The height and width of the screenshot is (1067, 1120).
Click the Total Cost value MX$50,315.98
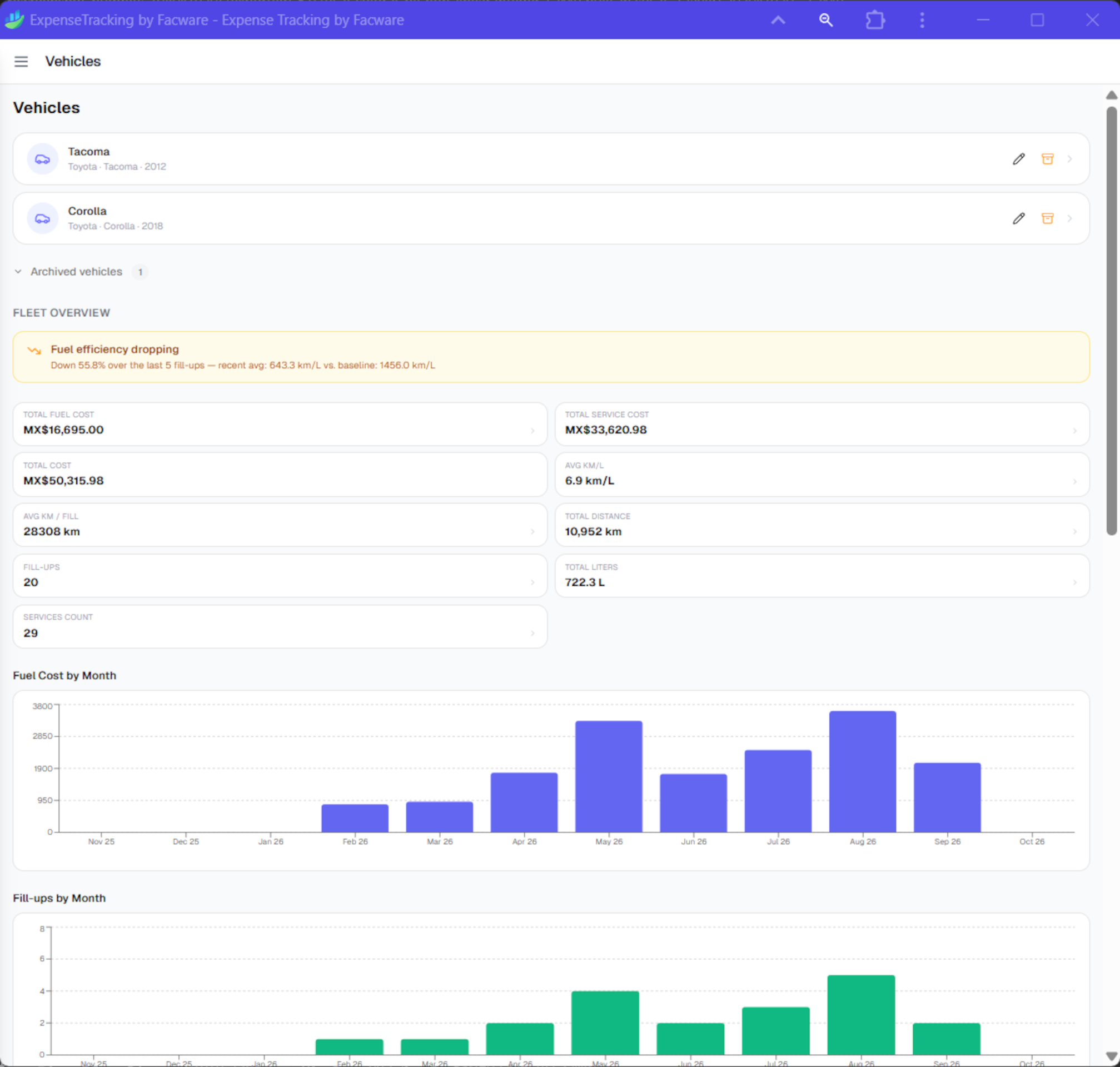pyautogui.click(x=64, y=481)
